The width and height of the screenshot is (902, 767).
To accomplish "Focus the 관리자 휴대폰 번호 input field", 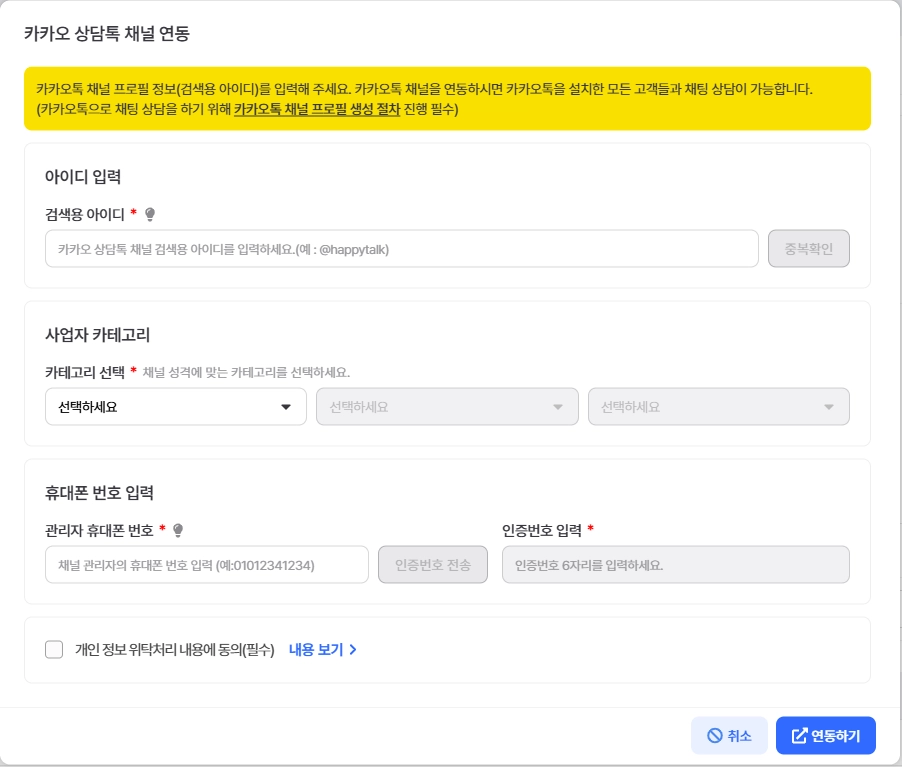I will pyautogui.click(x=207, y=565).
